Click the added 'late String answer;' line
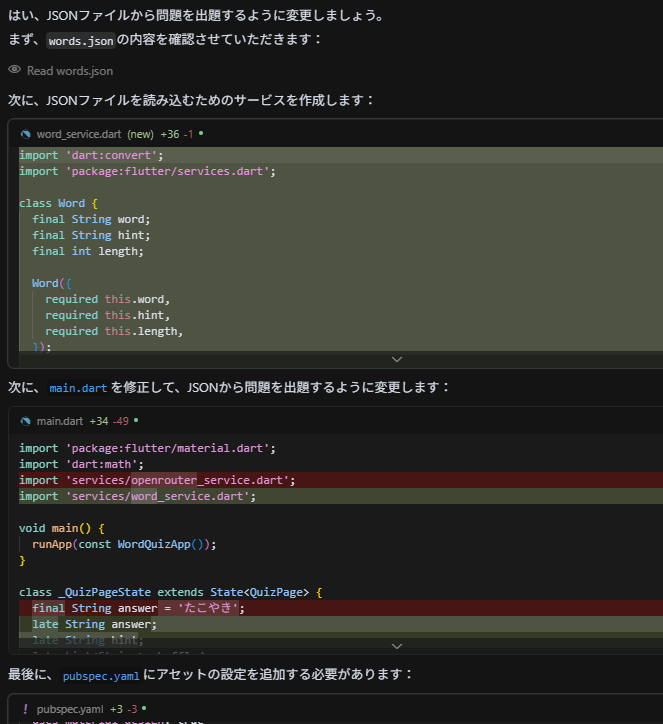The image size is (663, 724). tap(341, 624)
